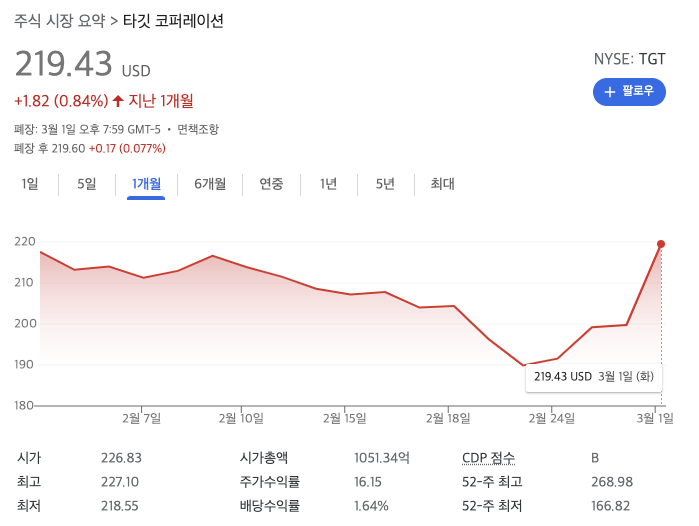Switch chart to 1일 range
This screenshot has width=699, height=526.
pyautogui.click(x=30, y=184)
